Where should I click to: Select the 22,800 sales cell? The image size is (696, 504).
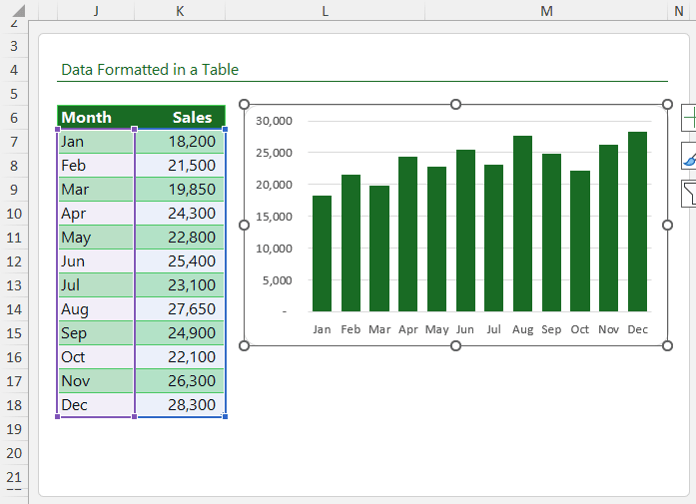pyautogui.click(x=180, y=238)
